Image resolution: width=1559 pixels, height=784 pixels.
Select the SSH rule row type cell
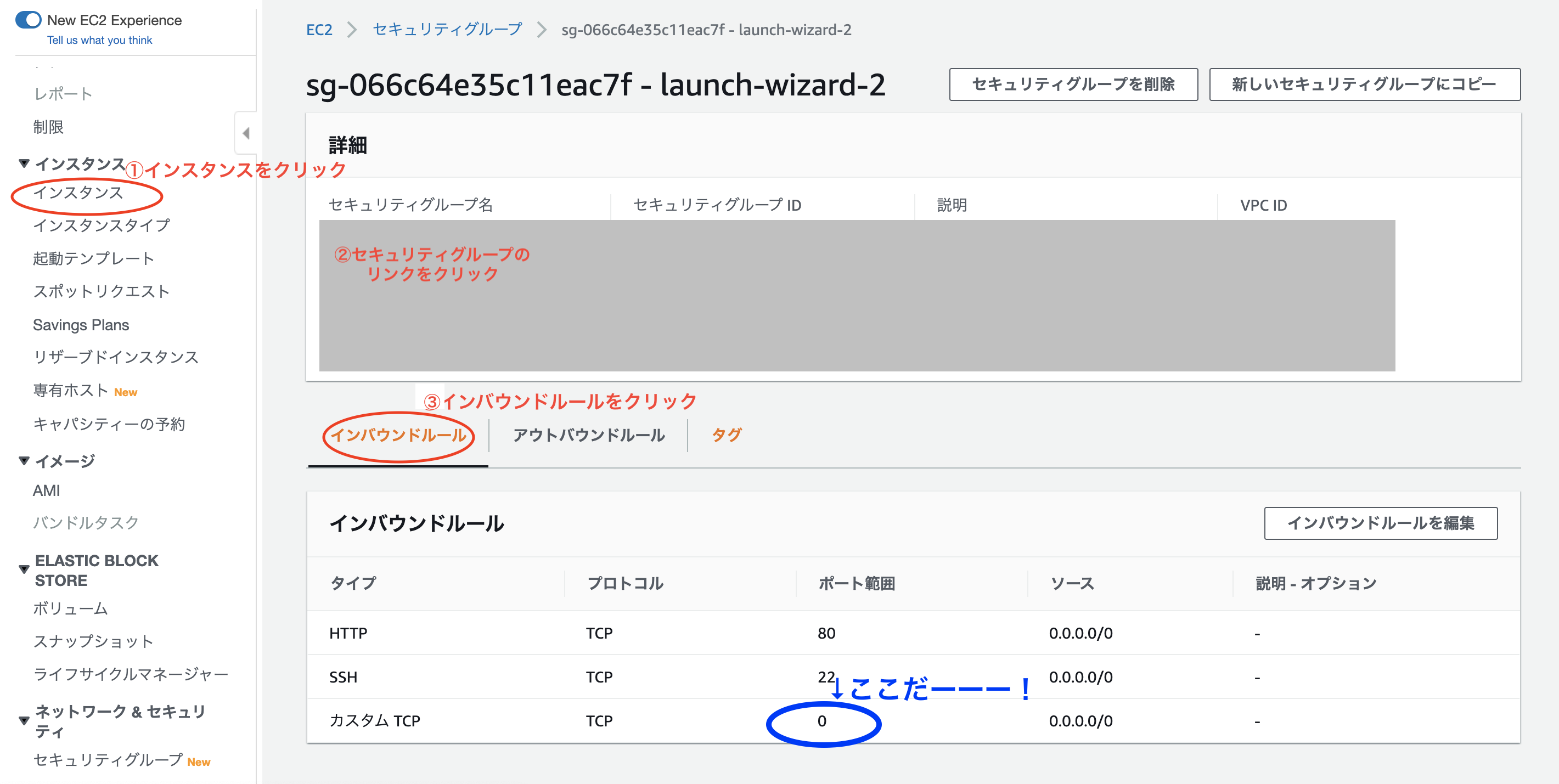343,677
